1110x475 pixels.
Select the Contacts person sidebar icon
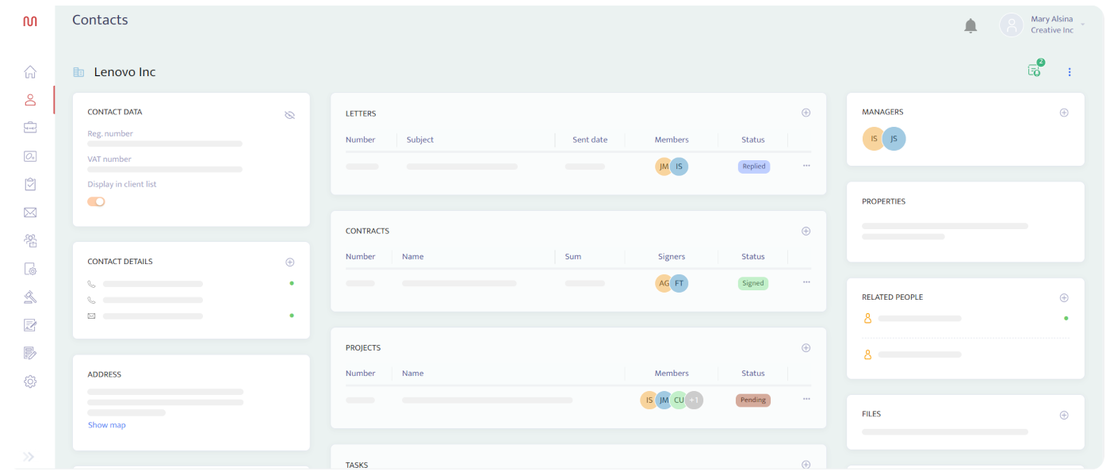30,100
